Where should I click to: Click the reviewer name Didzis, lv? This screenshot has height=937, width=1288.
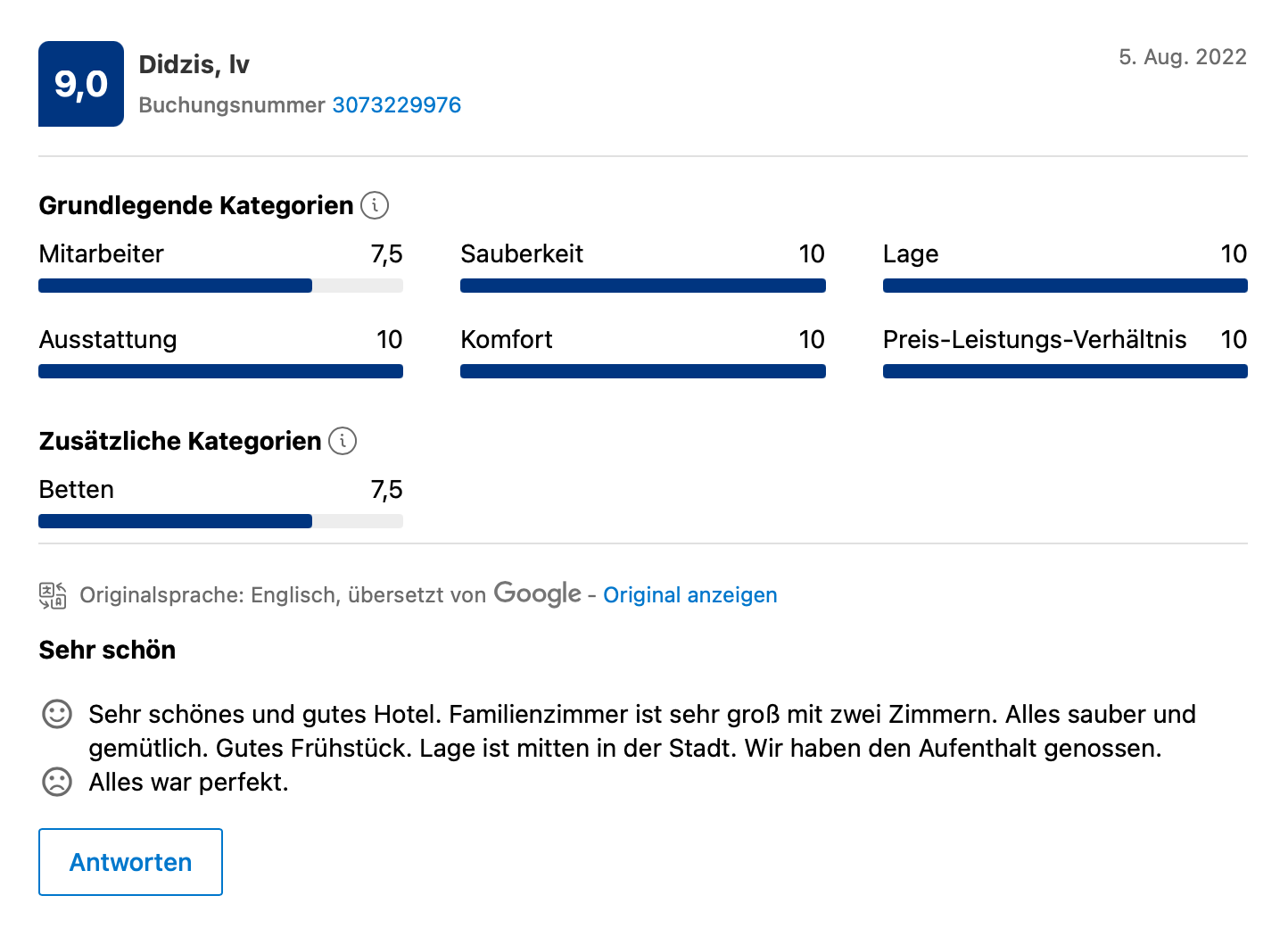coord(194,64)
